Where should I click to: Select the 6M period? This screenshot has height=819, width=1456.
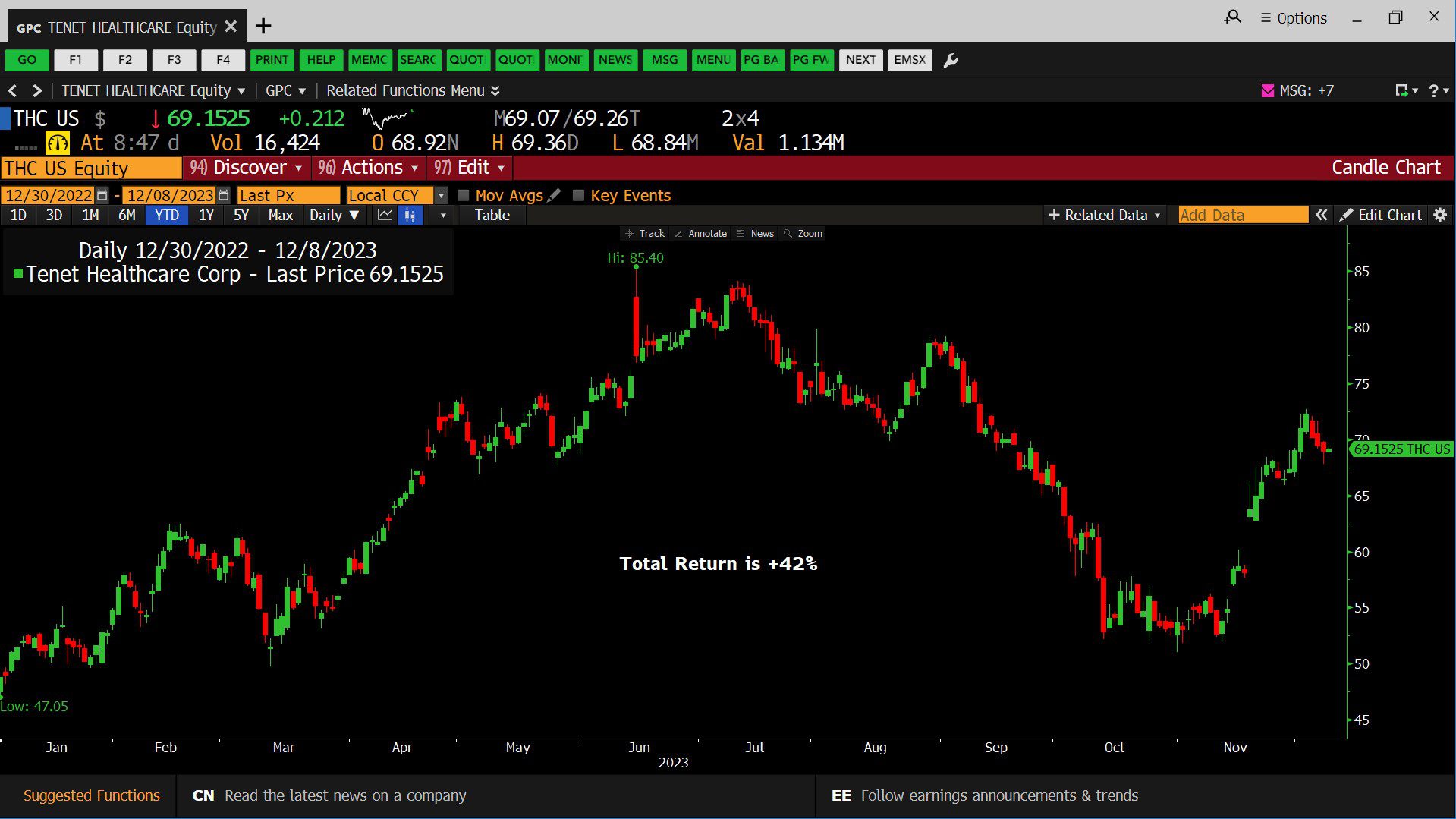point(127,215)
